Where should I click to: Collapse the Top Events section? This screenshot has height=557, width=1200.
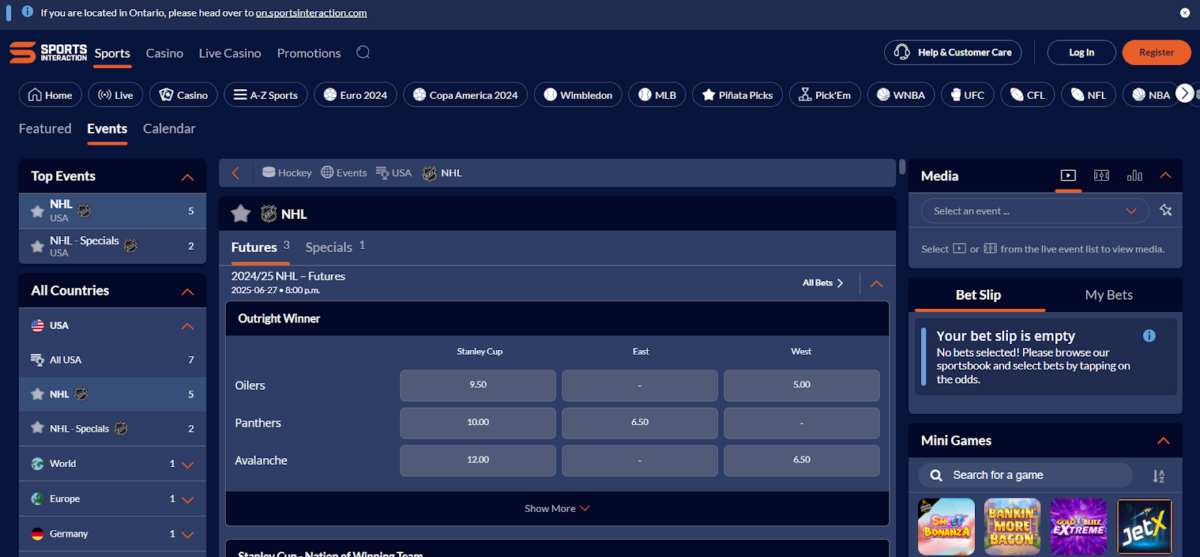187,177
